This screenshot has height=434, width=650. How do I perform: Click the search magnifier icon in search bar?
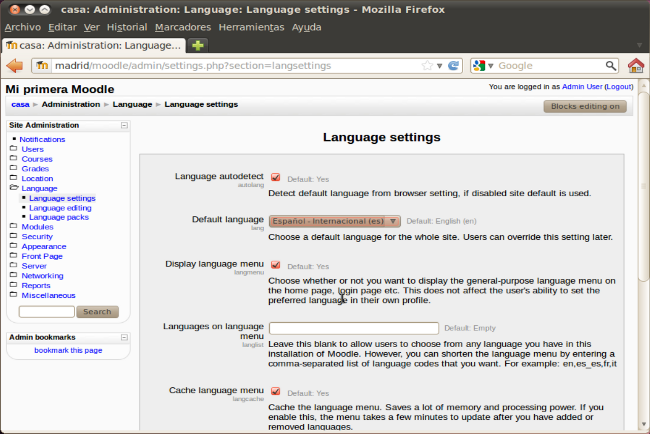pos(609,66)
